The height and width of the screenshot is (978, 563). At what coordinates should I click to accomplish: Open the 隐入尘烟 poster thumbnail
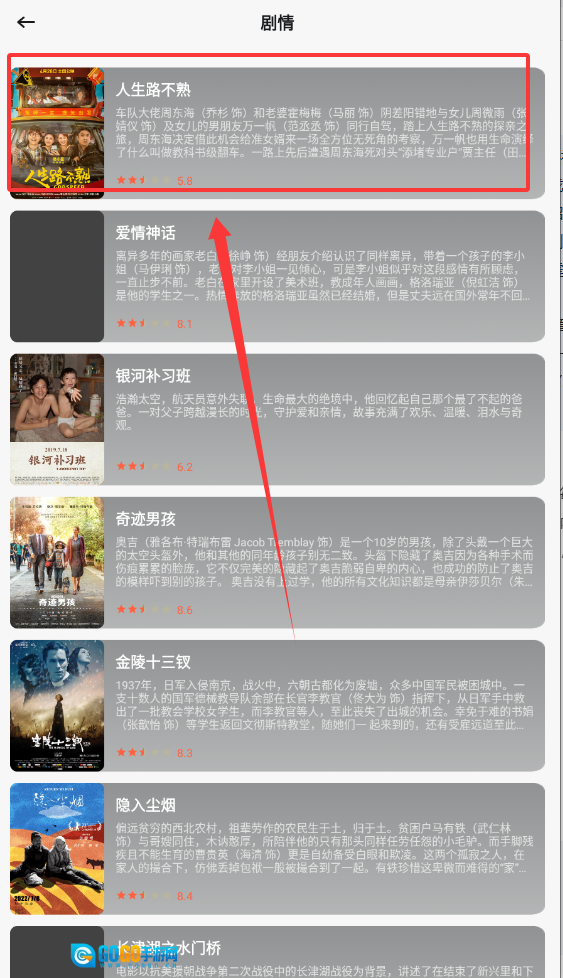57,848
